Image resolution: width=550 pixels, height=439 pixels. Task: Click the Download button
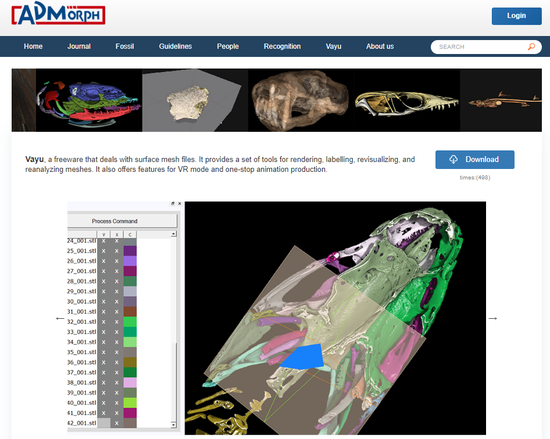coord(475,160)
